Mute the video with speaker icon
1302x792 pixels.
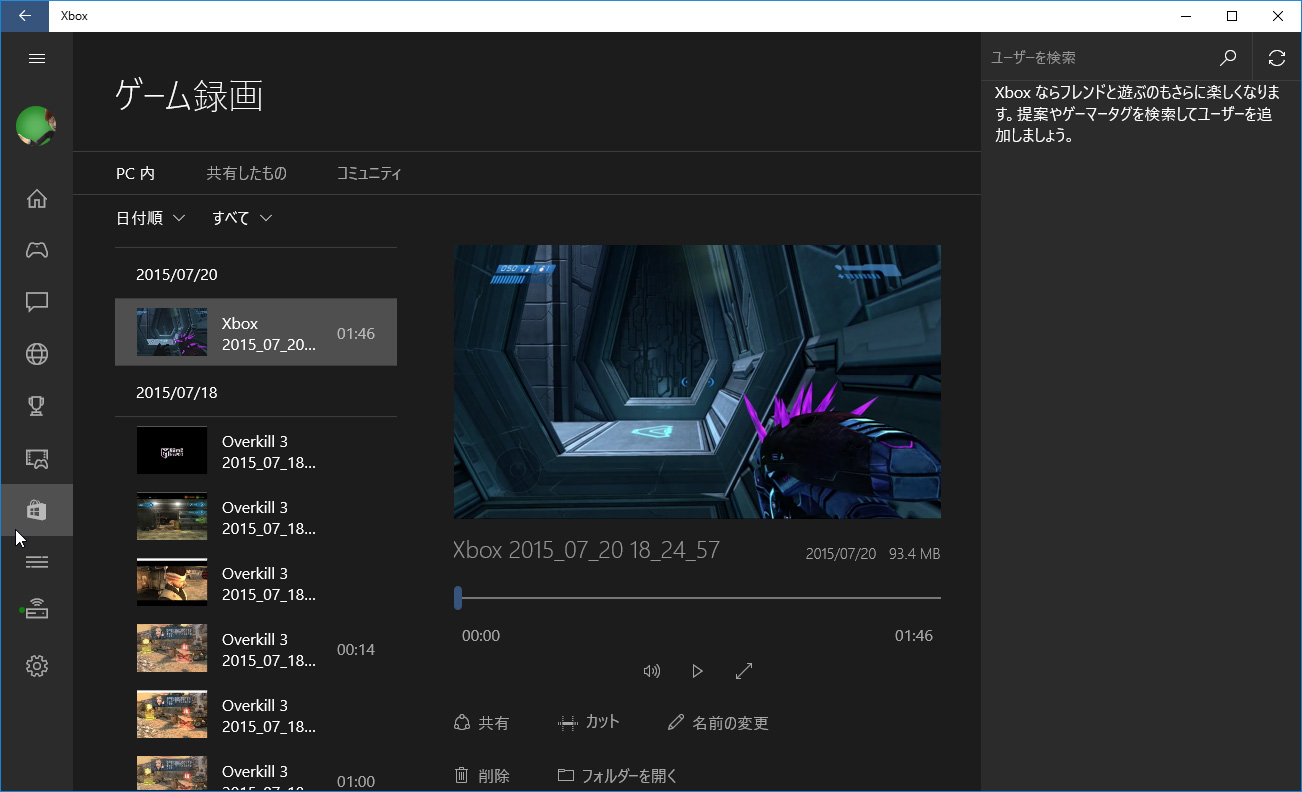(652, 671)
